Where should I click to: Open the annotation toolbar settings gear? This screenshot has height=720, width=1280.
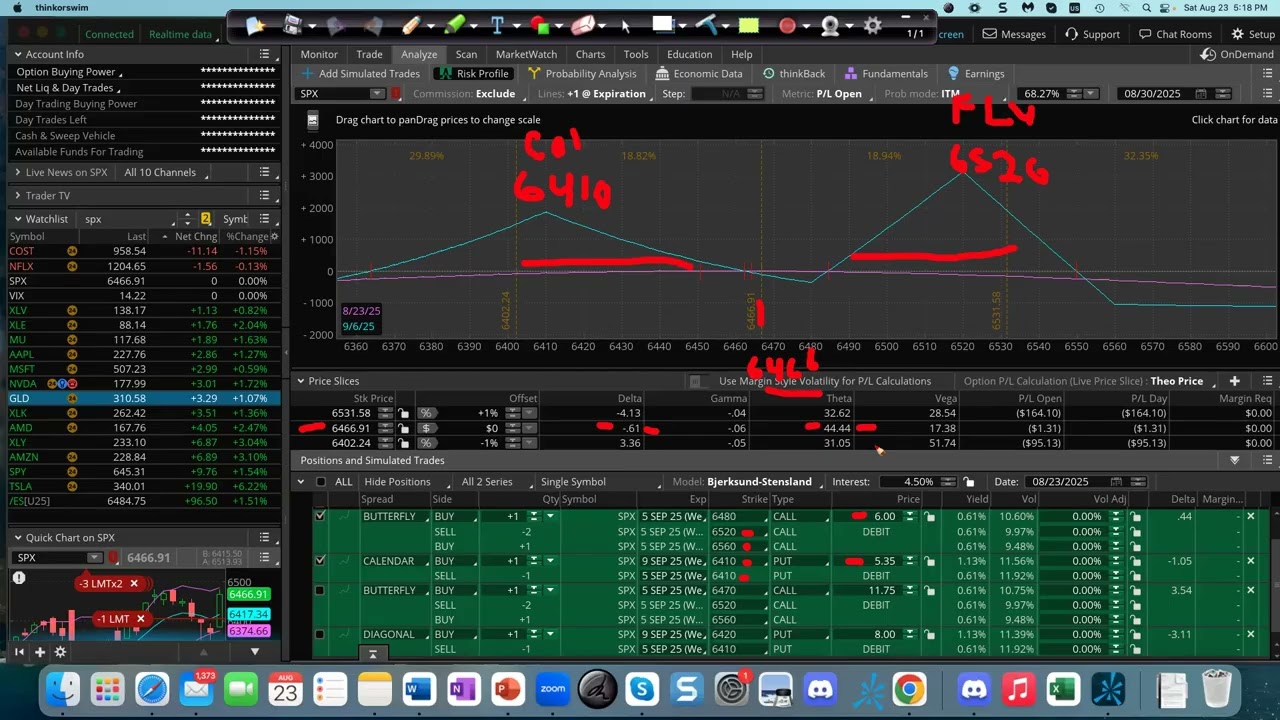pyautogui.click(x=873, y=26)
